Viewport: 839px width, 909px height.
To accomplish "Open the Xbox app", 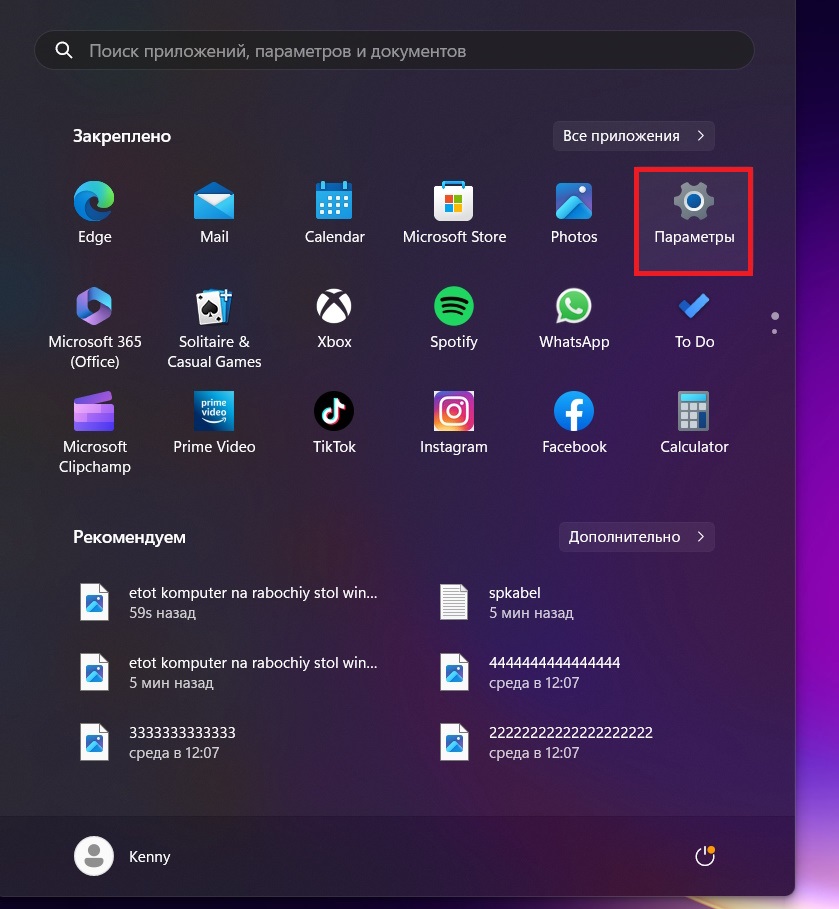I will (335, 319).
